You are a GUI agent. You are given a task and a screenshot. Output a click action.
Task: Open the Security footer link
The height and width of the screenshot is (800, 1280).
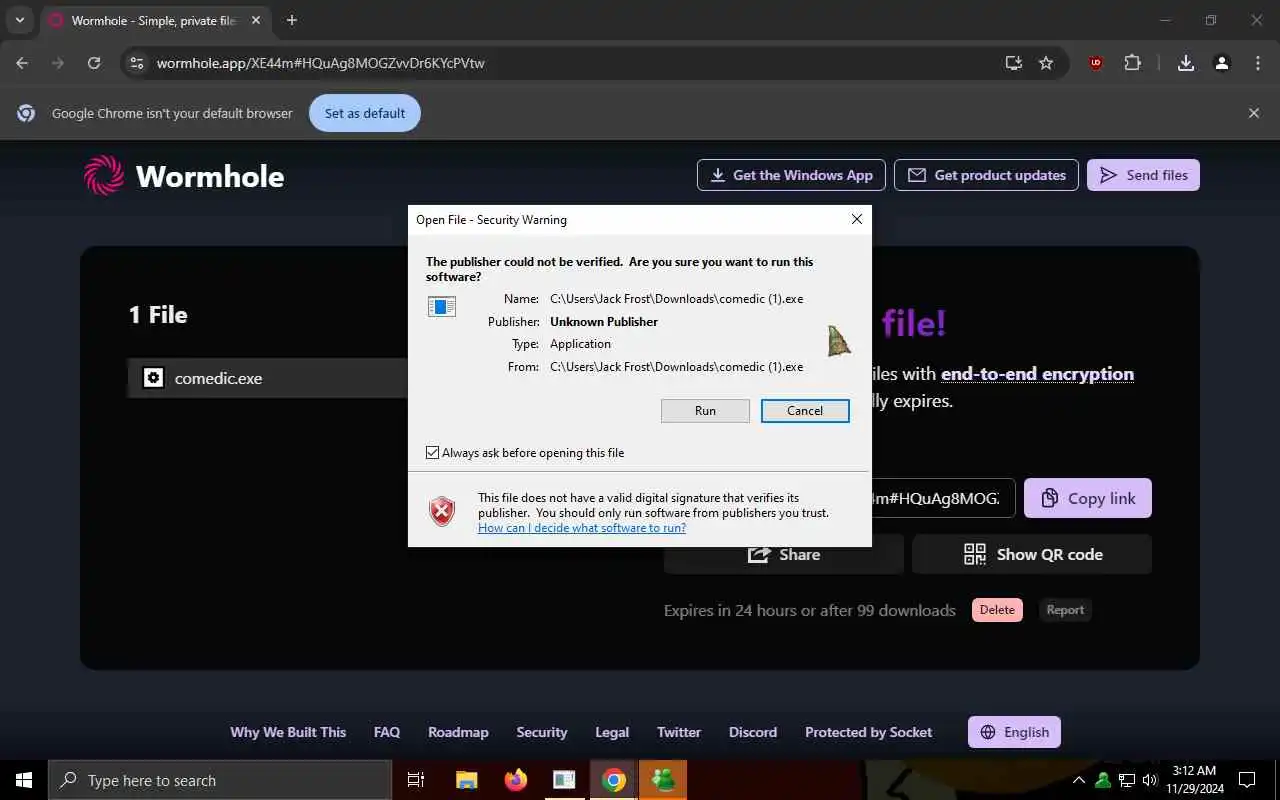[x=542, y=732]
